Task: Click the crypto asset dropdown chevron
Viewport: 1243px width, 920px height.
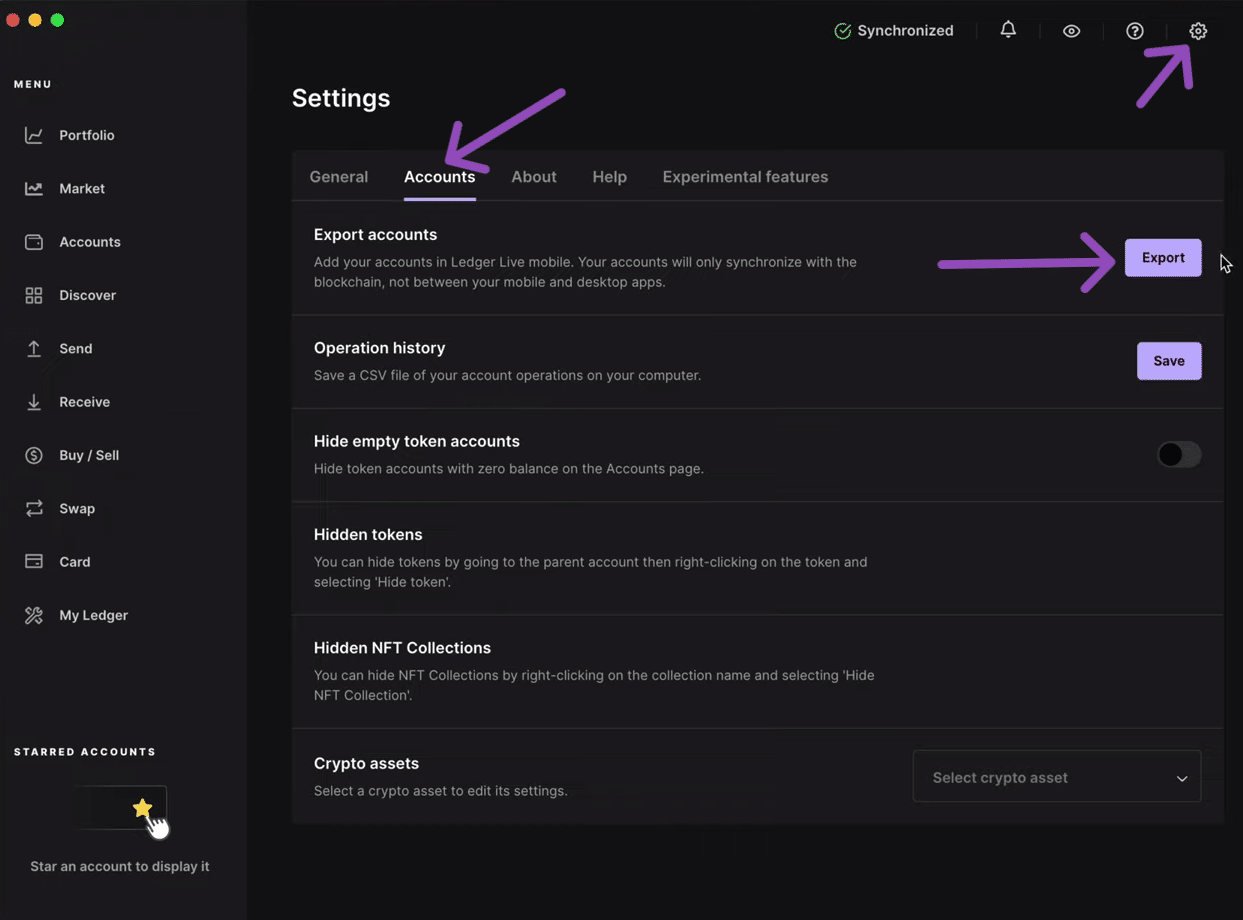Action: coord(1182,778)
